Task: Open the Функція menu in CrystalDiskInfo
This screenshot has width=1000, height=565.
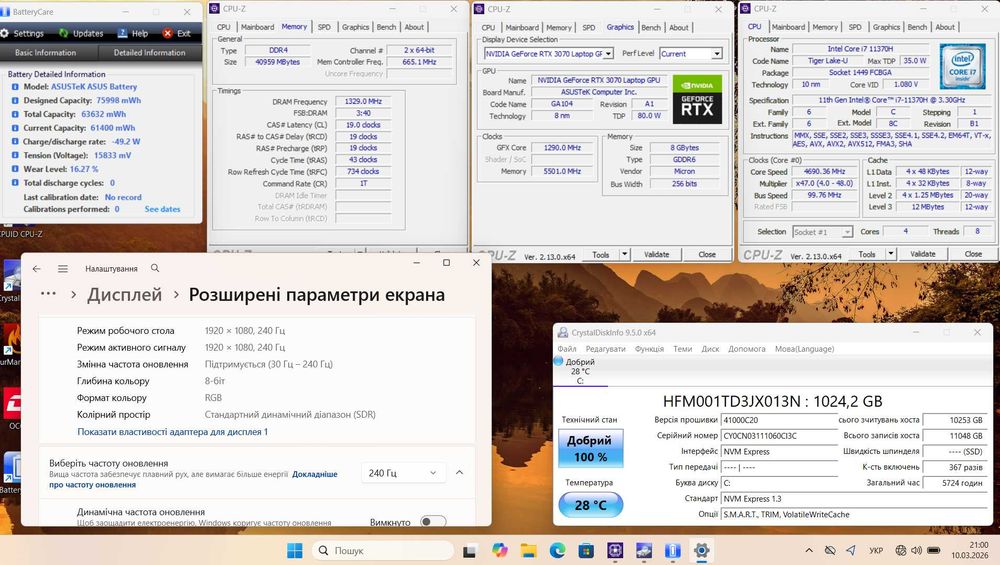Action: 649,349
